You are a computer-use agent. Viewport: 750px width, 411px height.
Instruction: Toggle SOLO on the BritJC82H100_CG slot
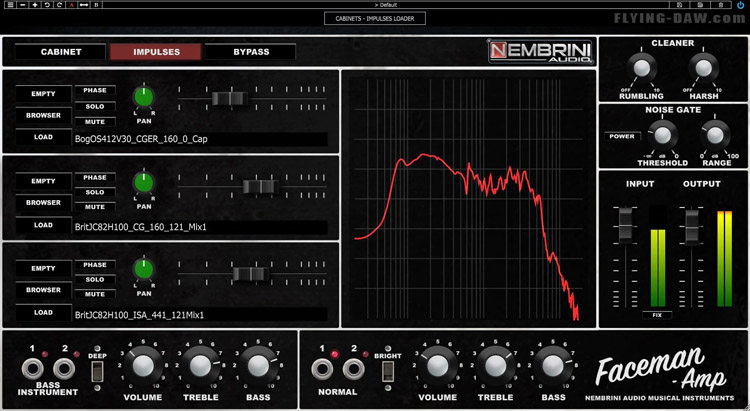[95, 192]
